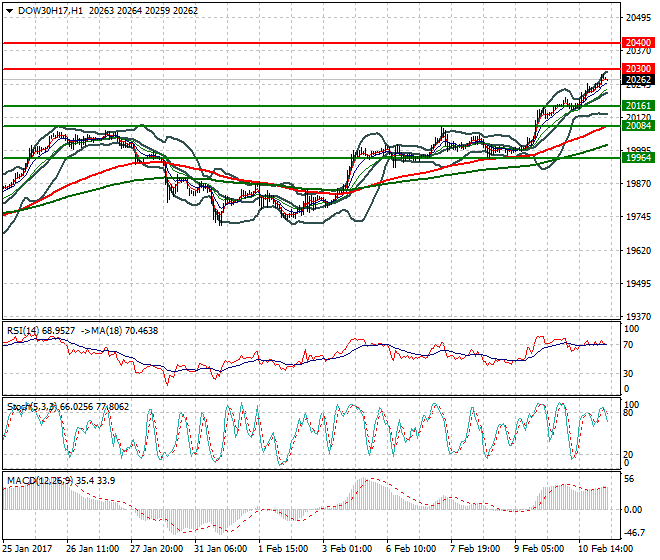Click the green 20161 level label
Image resolution: width=660 pixels, height=560 pixels.
pyautogui.click(x=638, y=106)
